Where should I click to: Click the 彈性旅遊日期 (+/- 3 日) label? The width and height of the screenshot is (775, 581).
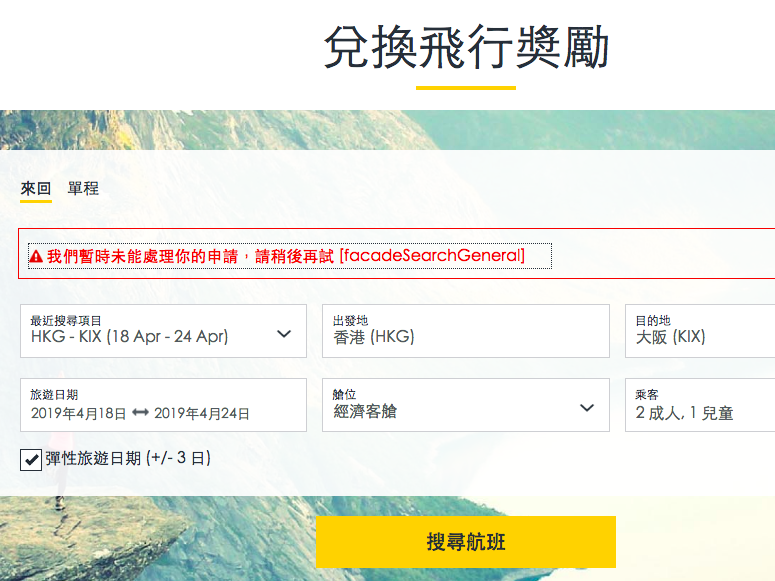128,458
